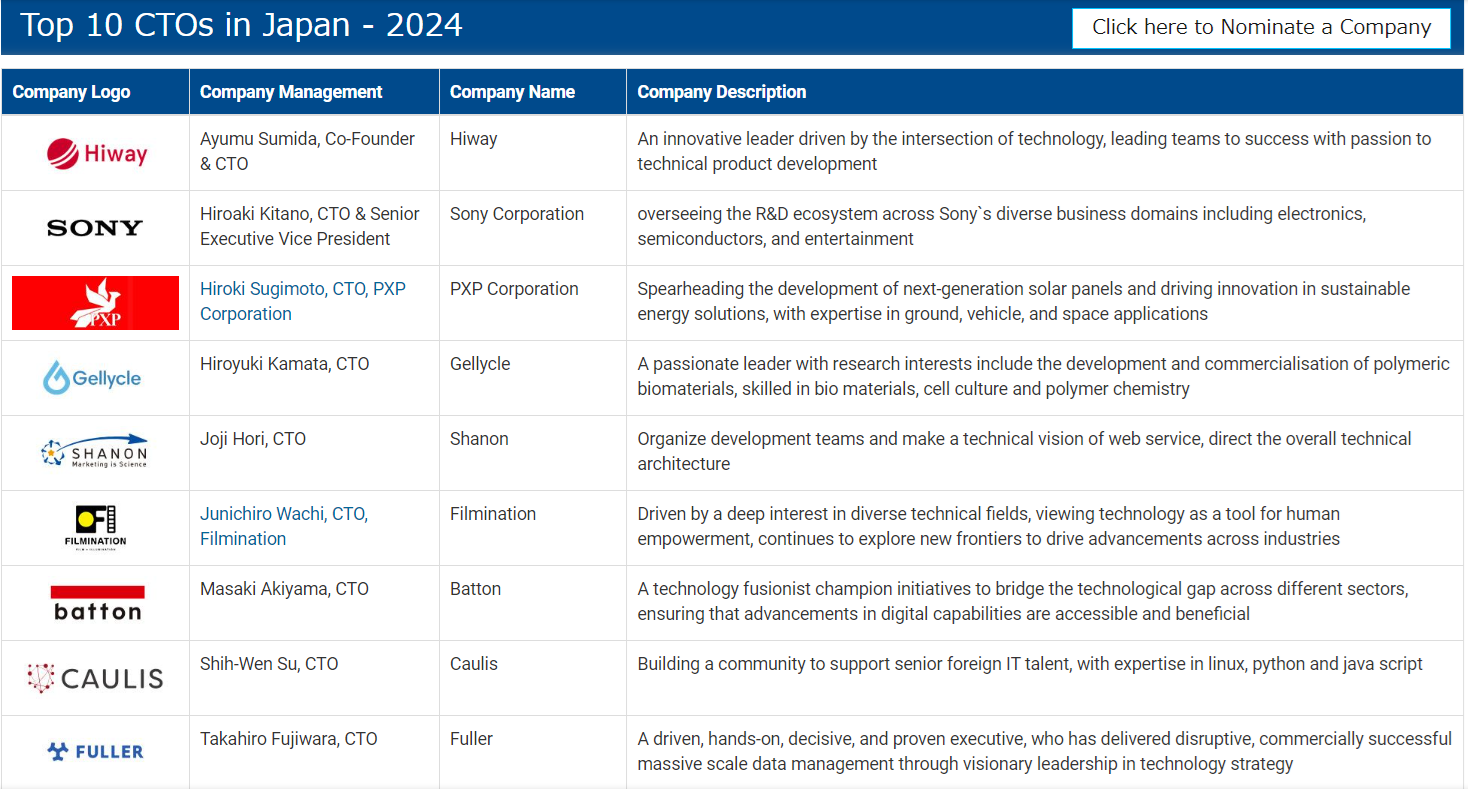This screenshot has height=789, width=1468.
Task: Click the Sony logo image
Action: click(x=95, y=228)
